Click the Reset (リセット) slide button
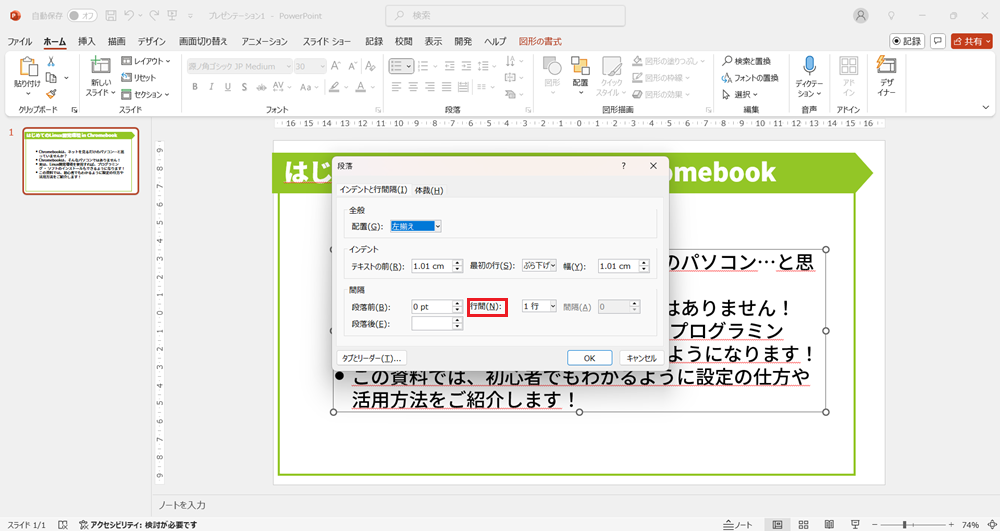Screen dimensions: 1000x531 click(x=138, y=78)
